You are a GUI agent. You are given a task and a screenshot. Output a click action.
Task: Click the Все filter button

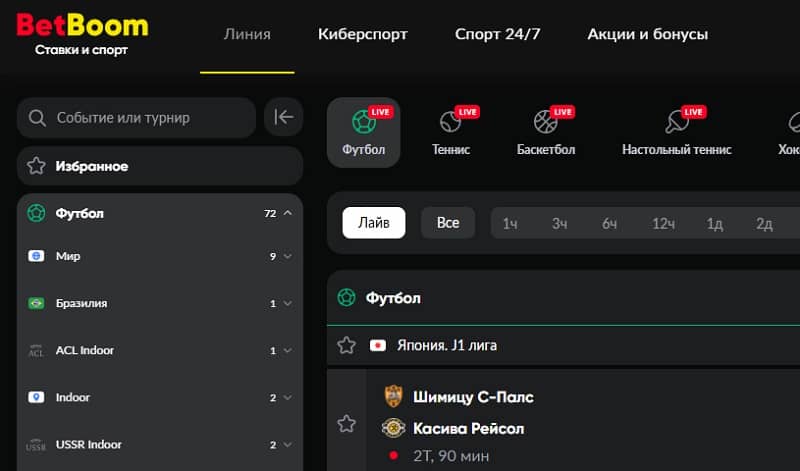pyautogui.click(x=448, y=223)
